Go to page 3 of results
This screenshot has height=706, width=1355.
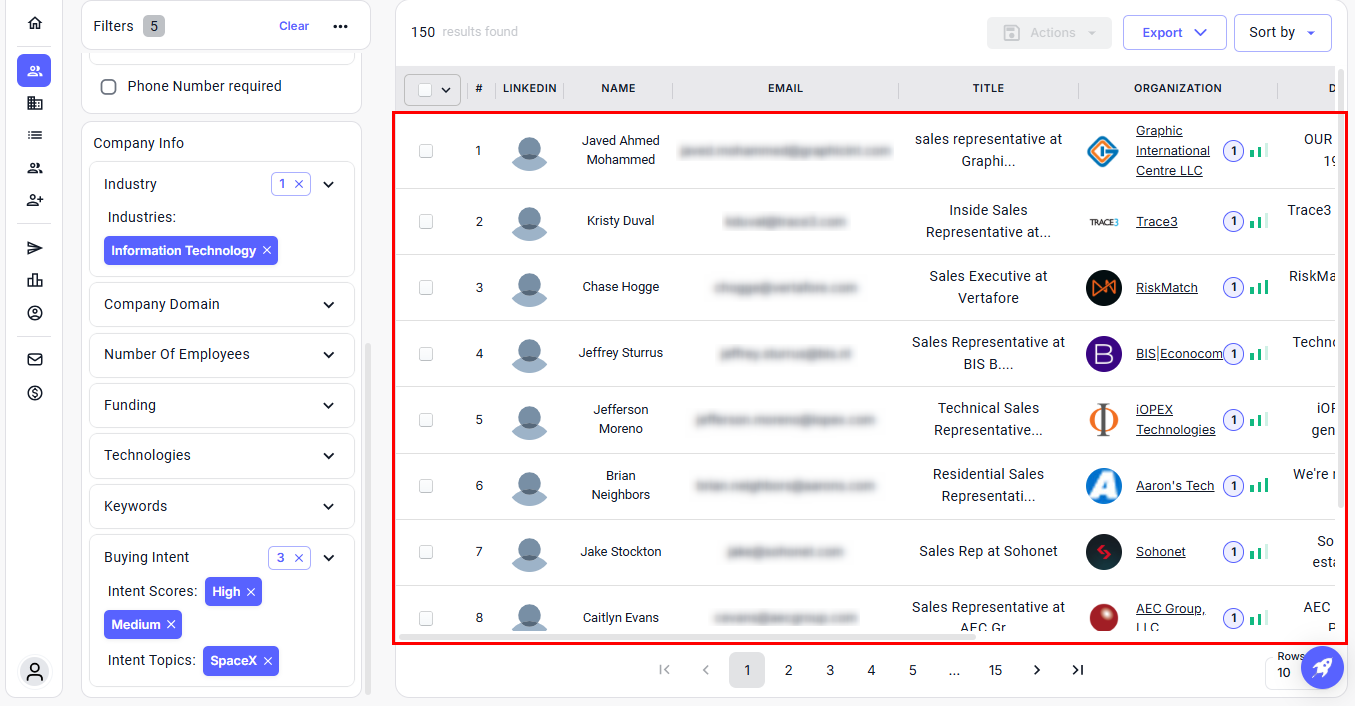[x=830, y=670]
